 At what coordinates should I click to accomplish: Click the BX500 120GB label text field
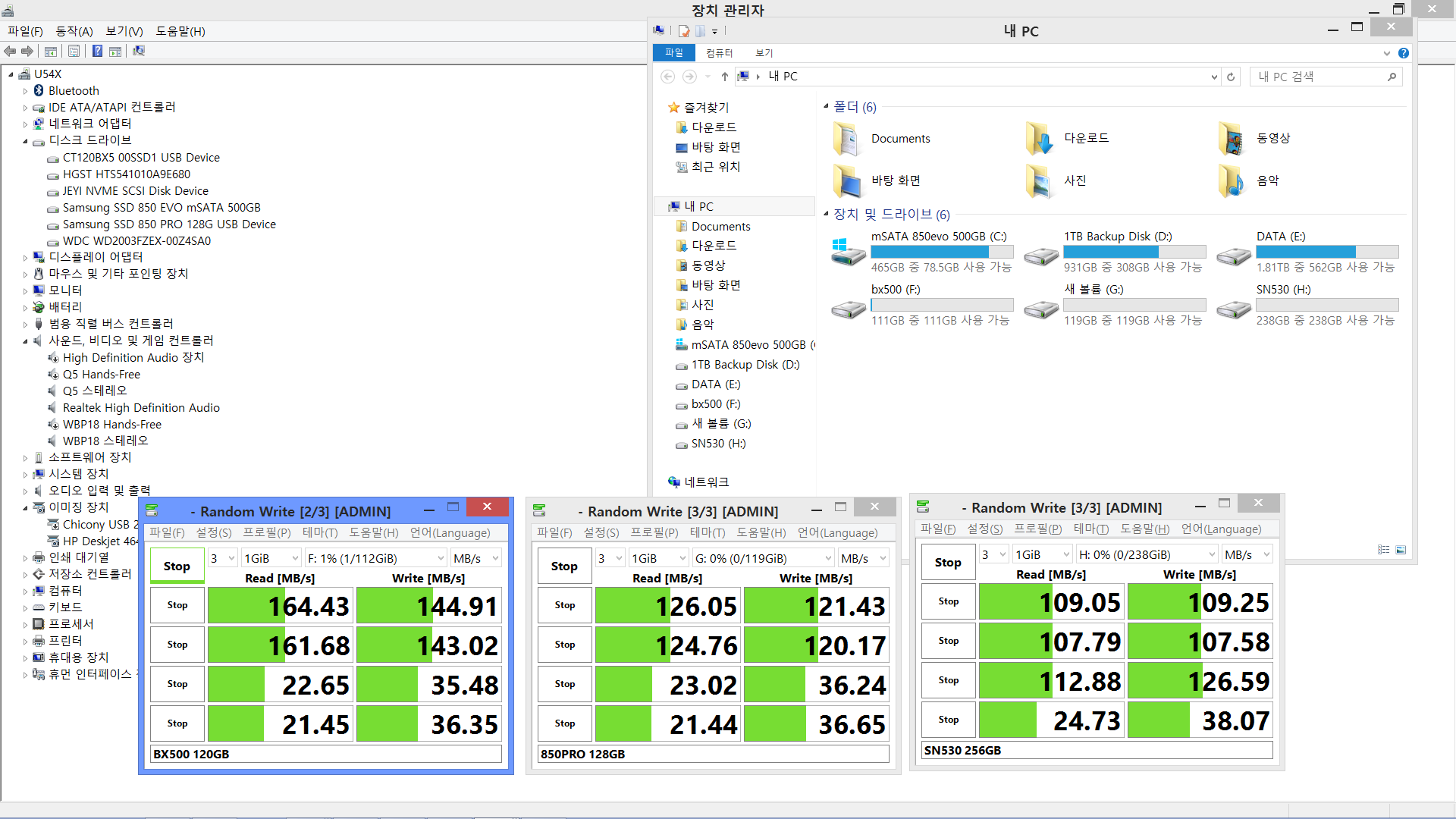326,754
